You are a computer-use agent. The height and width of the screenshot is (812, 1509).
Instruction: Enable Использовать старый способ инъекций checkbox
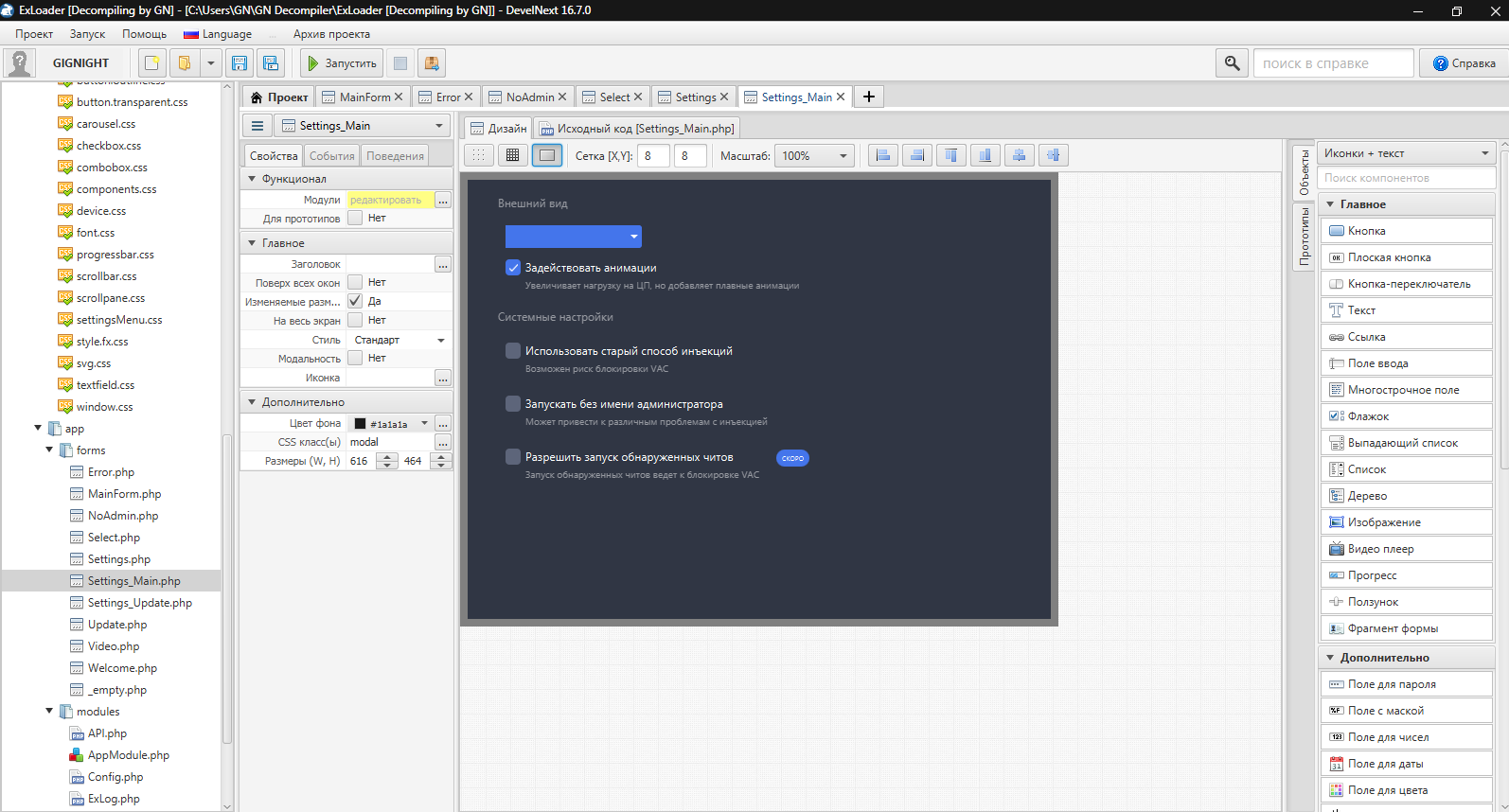click(x=513, y=351)
